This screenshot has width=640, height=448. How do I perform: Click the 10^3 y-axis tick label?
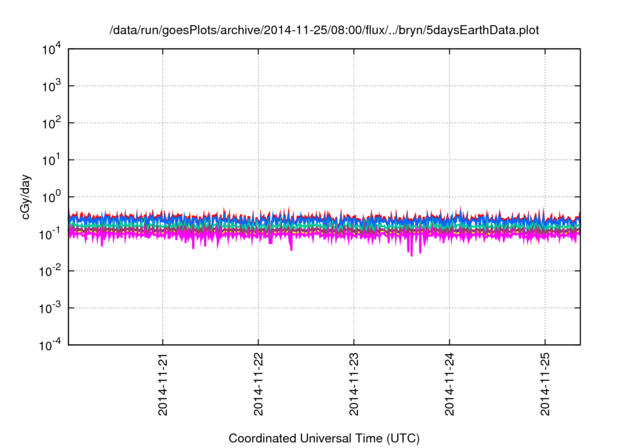pos(51,86)
